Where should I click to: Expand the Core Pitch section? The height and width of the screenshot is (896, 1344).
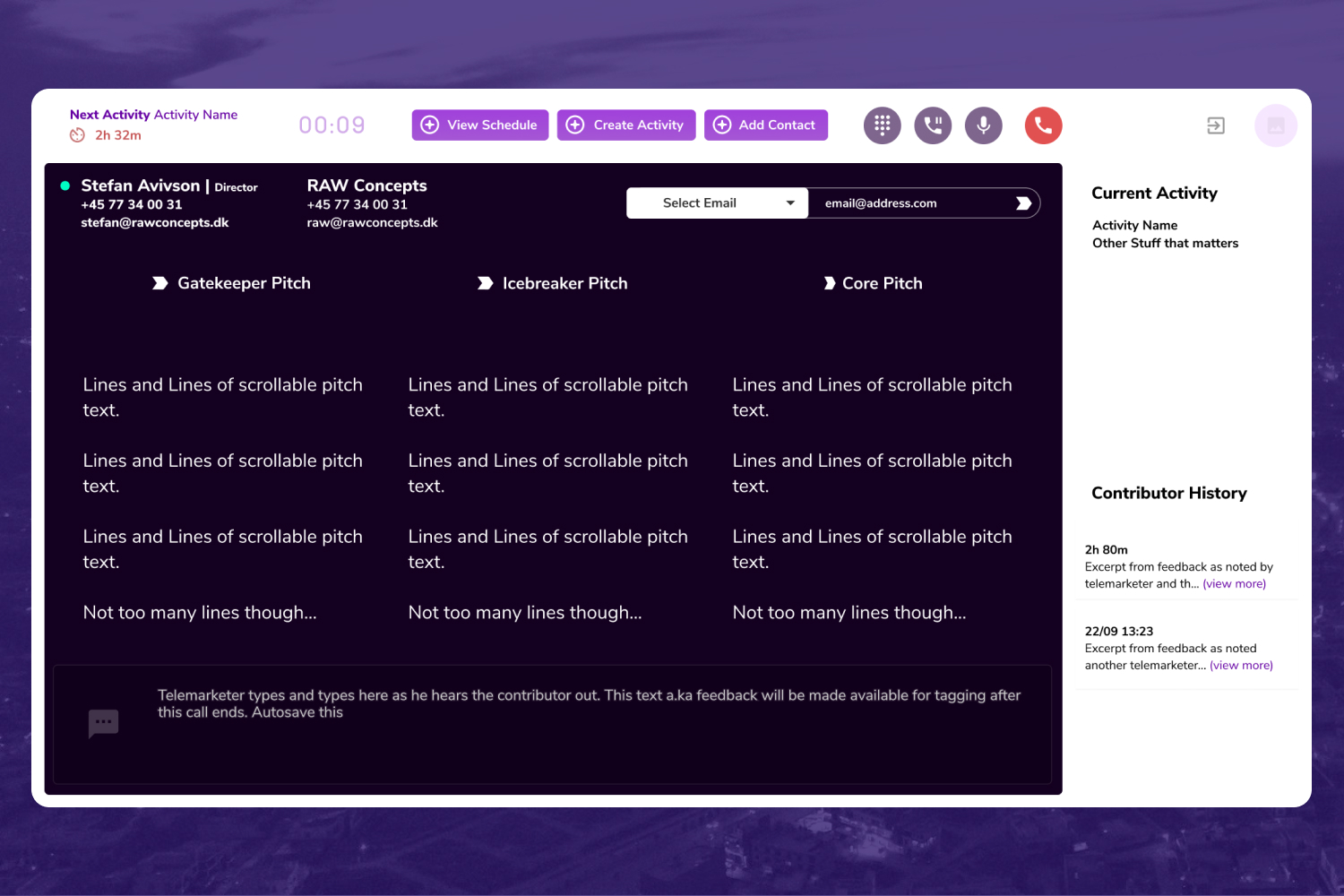click(x=874, y=283)
